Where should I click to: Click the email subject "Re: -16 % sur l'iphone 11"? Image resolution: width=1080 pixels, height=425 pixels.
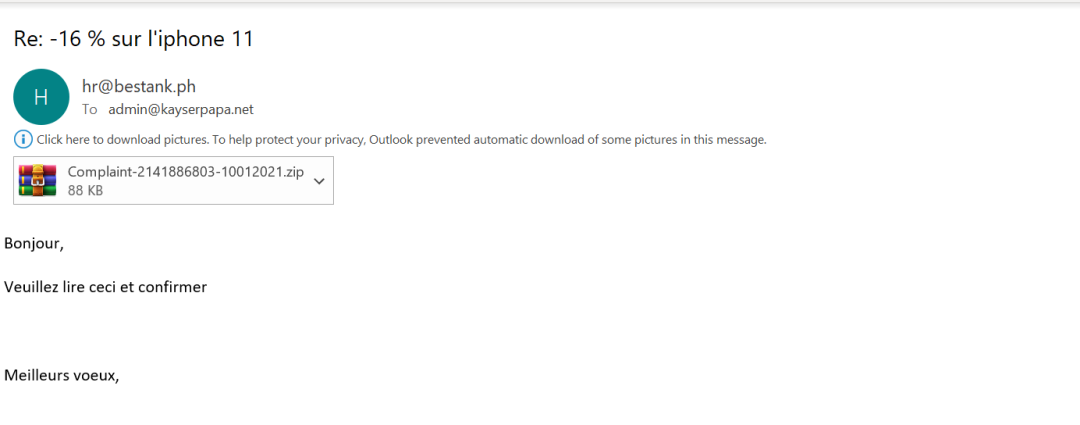pos(134,39)
